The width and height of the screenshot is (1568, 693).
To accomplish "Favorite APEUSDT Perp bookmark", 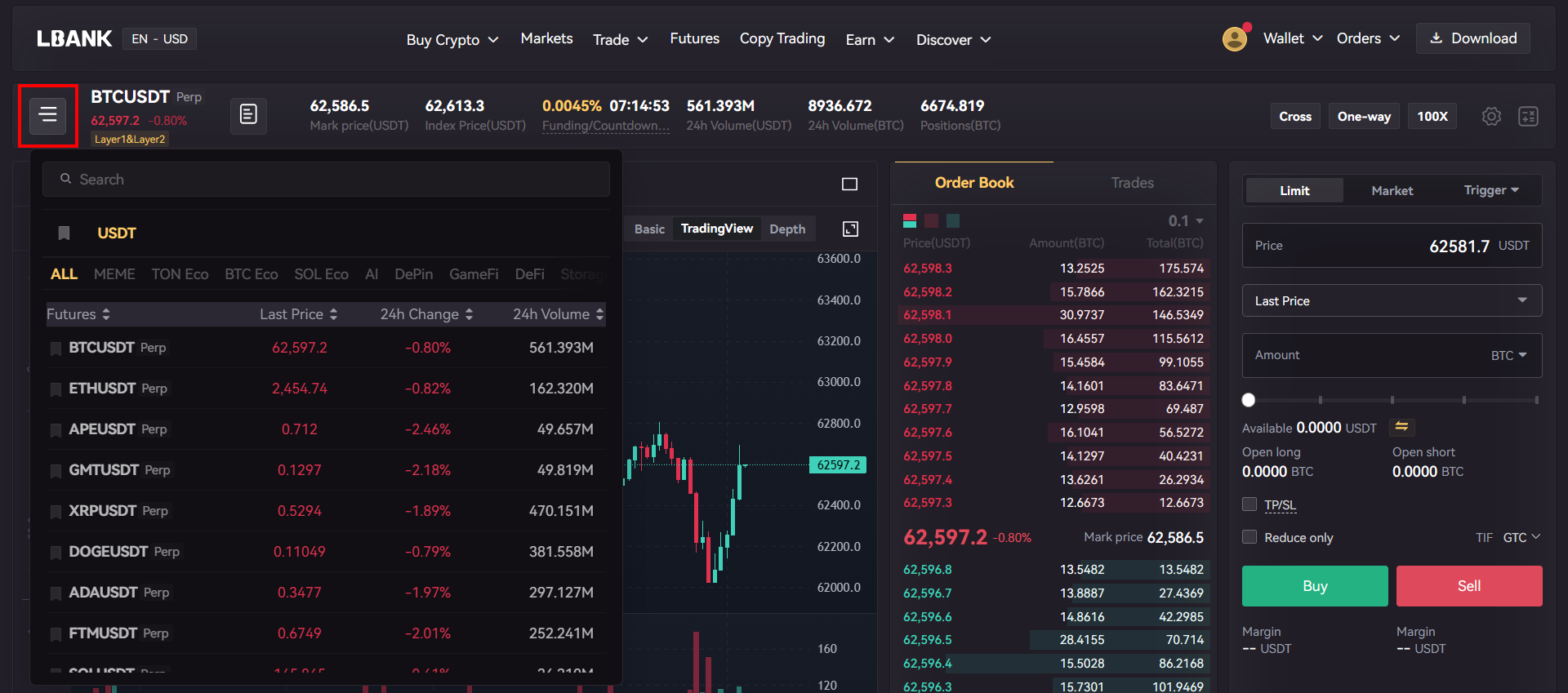I will tap(56, 430).
